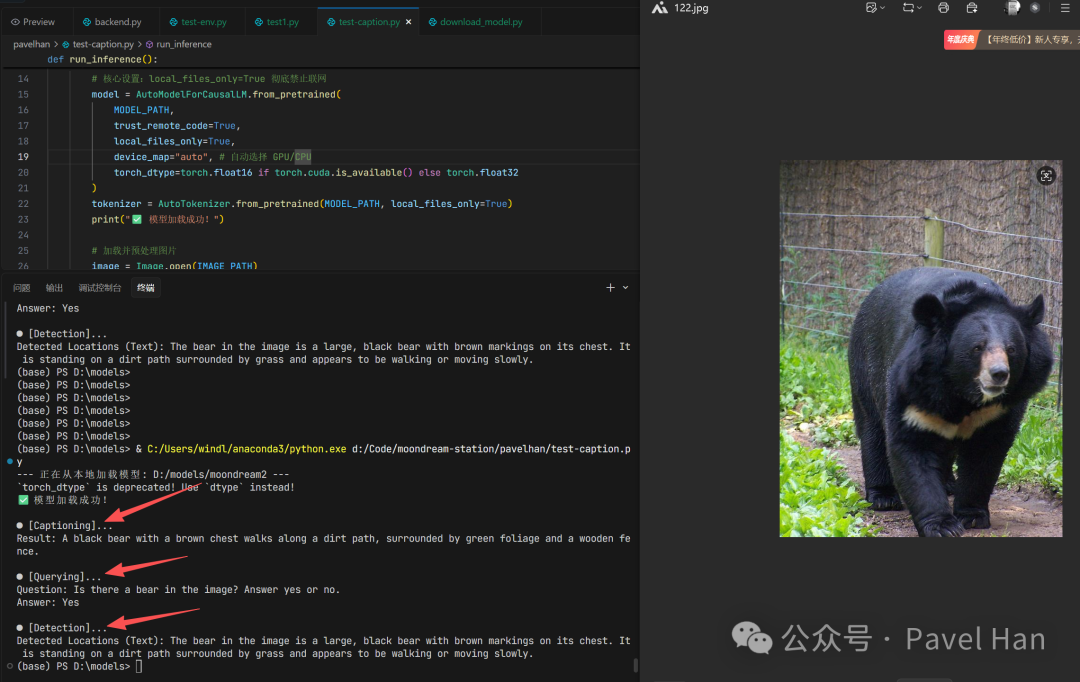Click the fullscreen scan icon on bear photo
The height and width of the screenshot is (682, 1080).
[1046, 176]
